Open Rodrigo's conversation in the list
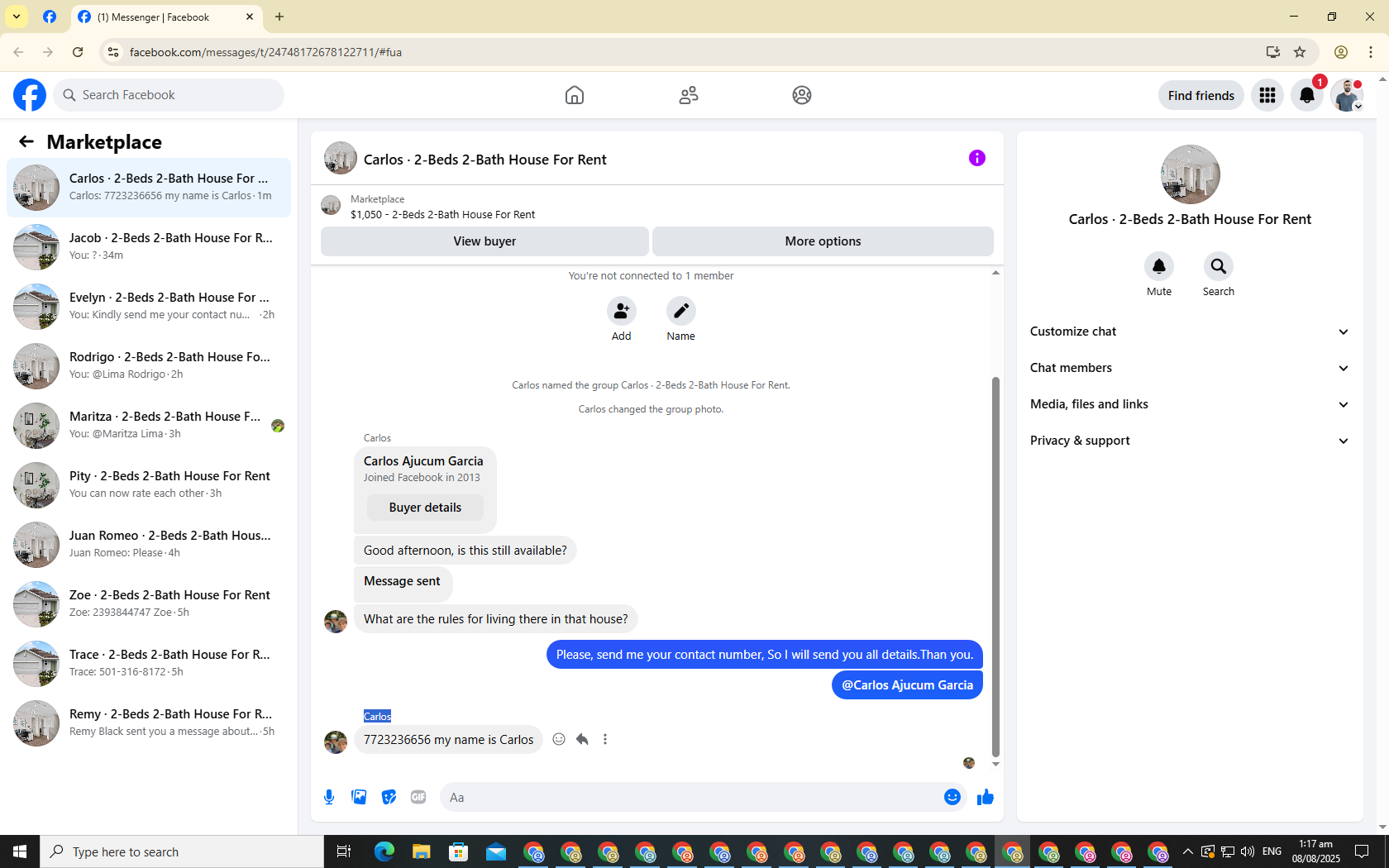The height and width of the screenshot is (868, 1389). click(149, 365)
